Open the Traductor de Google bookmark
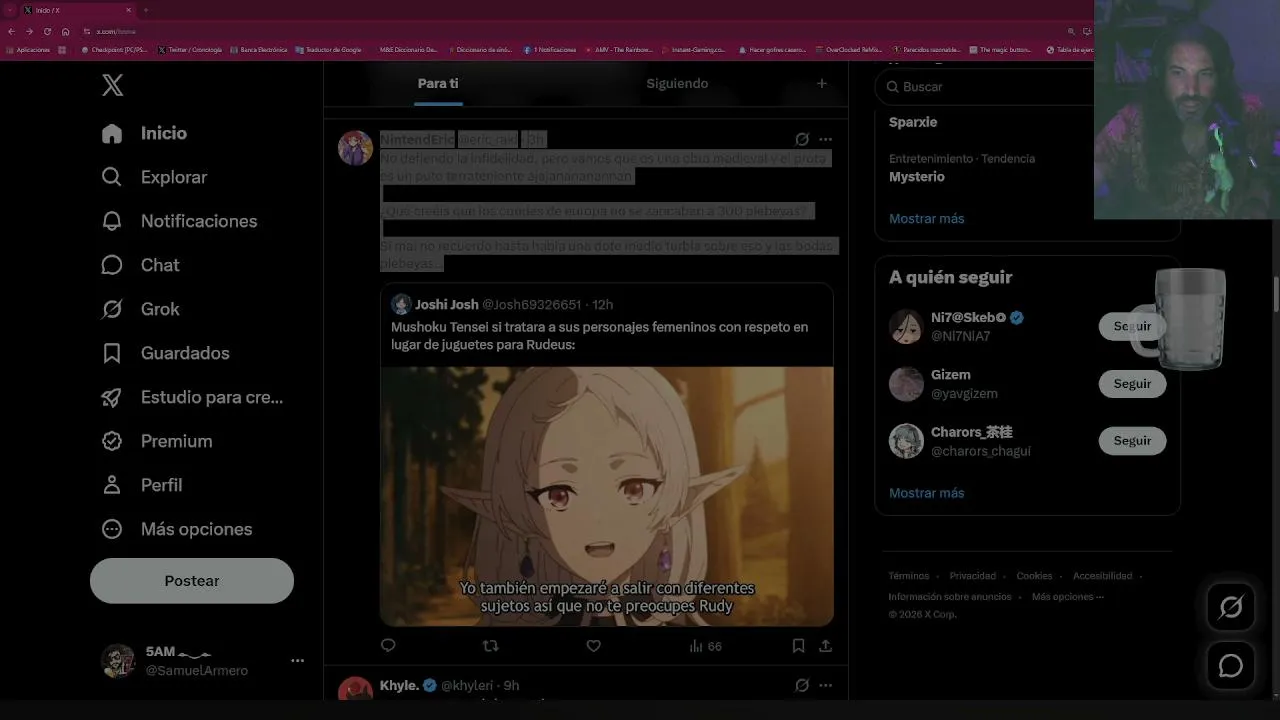 (x=328, y=49)
